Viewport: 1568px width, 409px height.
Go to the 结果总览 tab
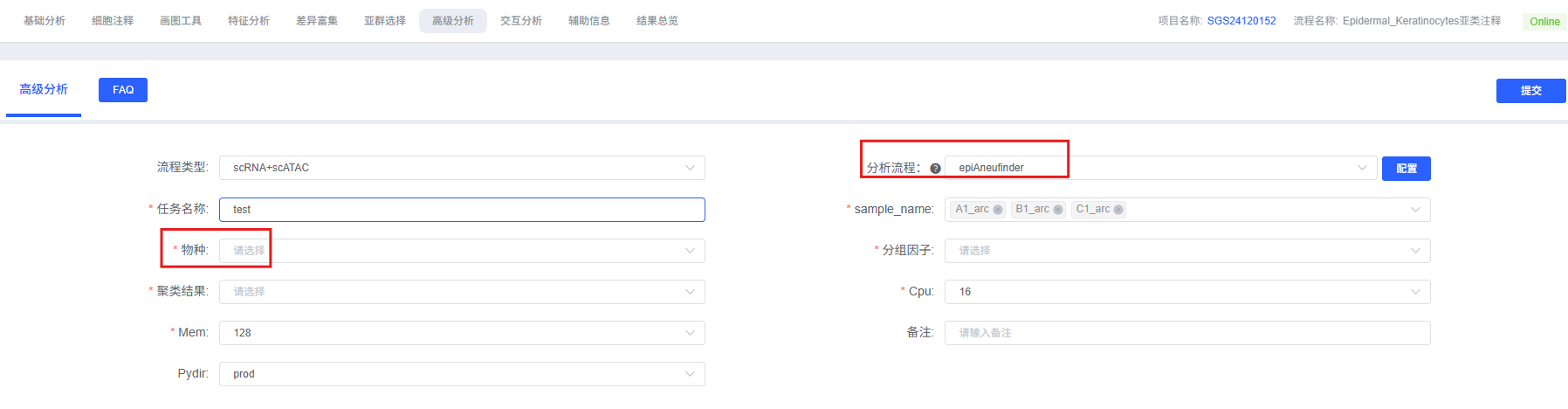[x=657, y=21]
